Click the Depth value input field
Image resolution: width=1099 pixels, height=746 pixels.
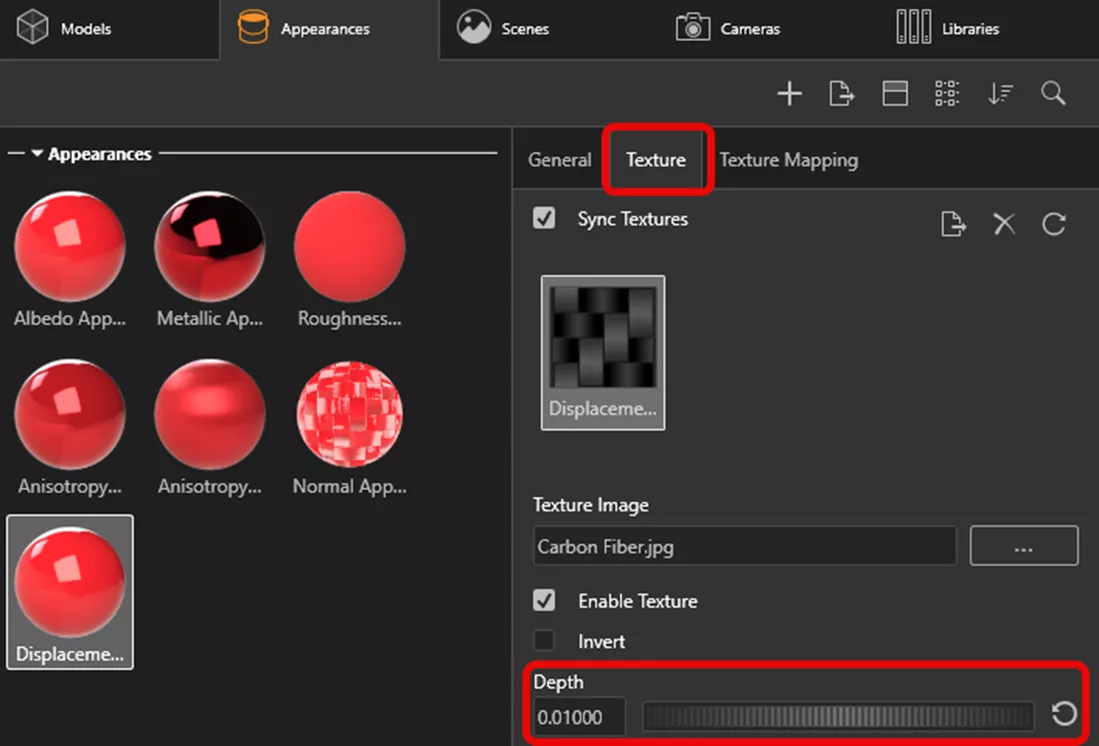click(579, 717)
